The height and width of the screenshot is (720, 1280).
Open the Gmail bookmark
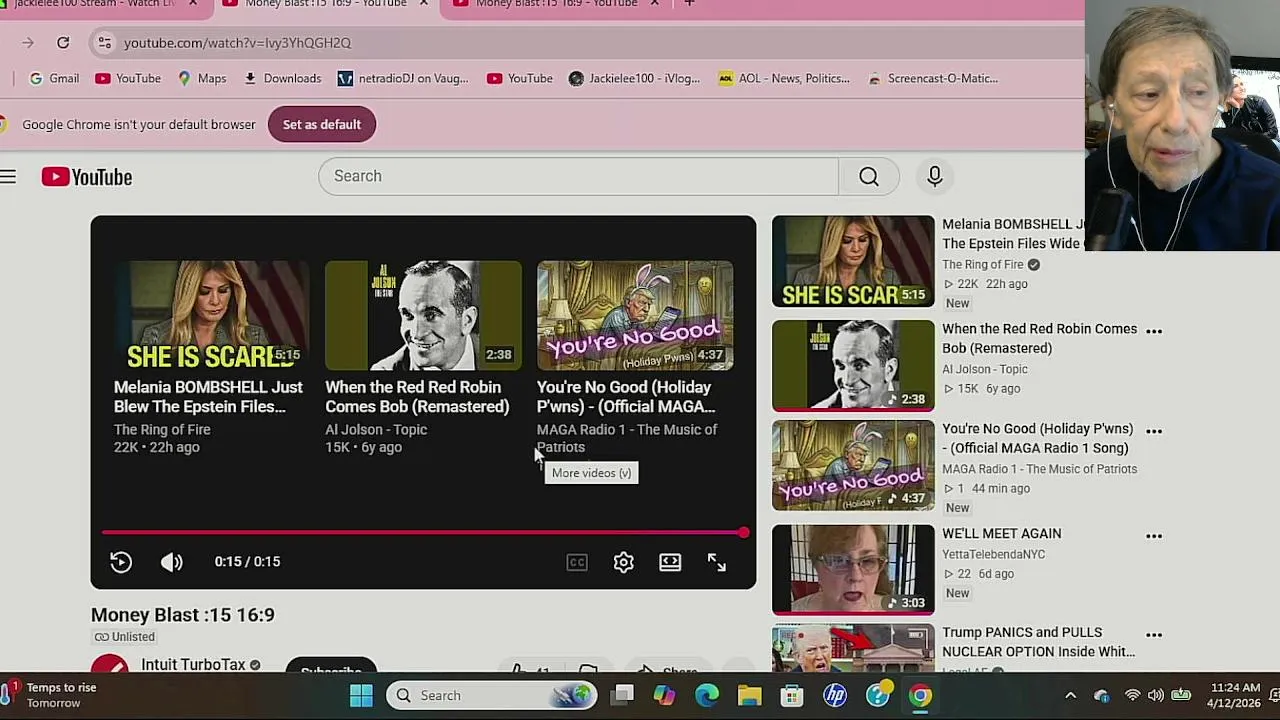coord(54,78)
